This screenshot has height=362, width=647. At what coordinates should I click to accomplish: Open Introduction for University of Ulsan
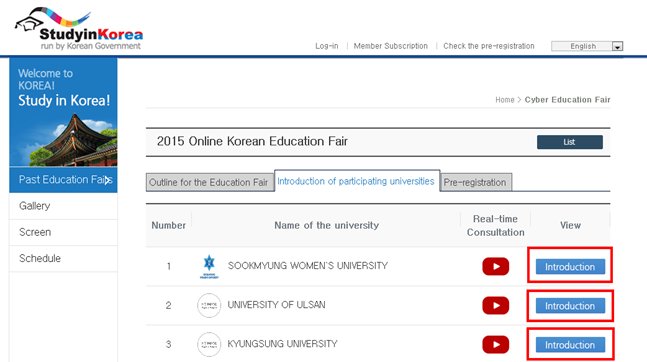point(570,306)
